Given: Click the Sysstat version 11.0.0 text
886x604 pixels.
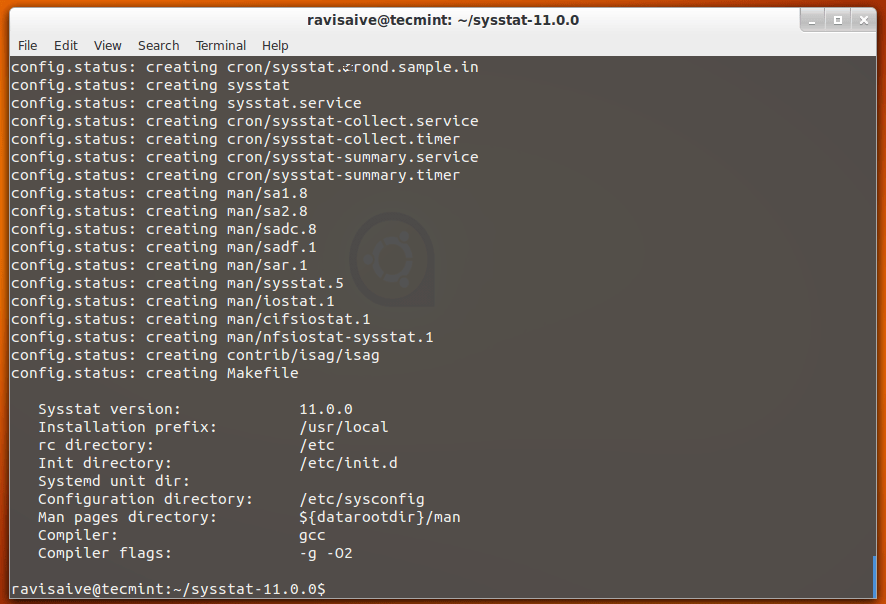Looking at the screenshot, I should (x=324, y=408).
